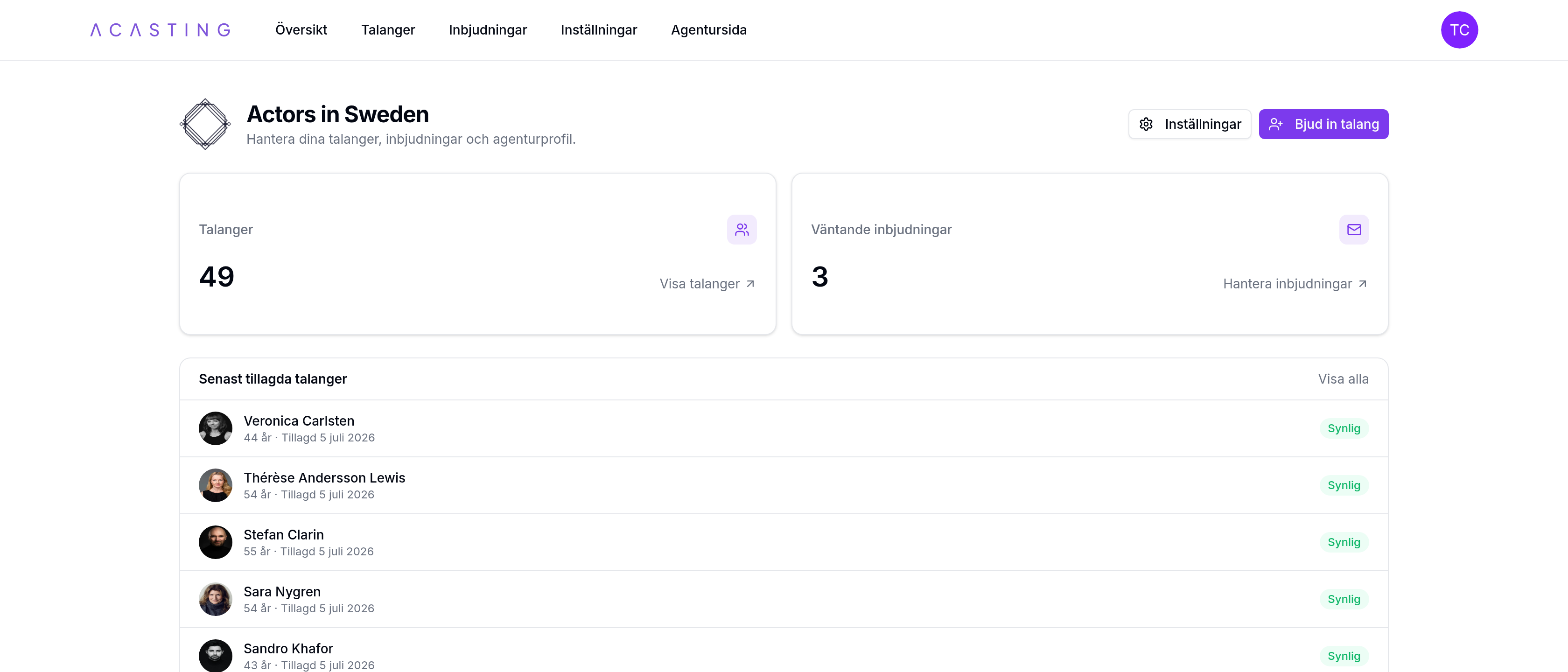The width and height of the screenshot is (1568, 672).
Task: Click Thérèse Andersson Lewis's profile photo
Action: 216,485
